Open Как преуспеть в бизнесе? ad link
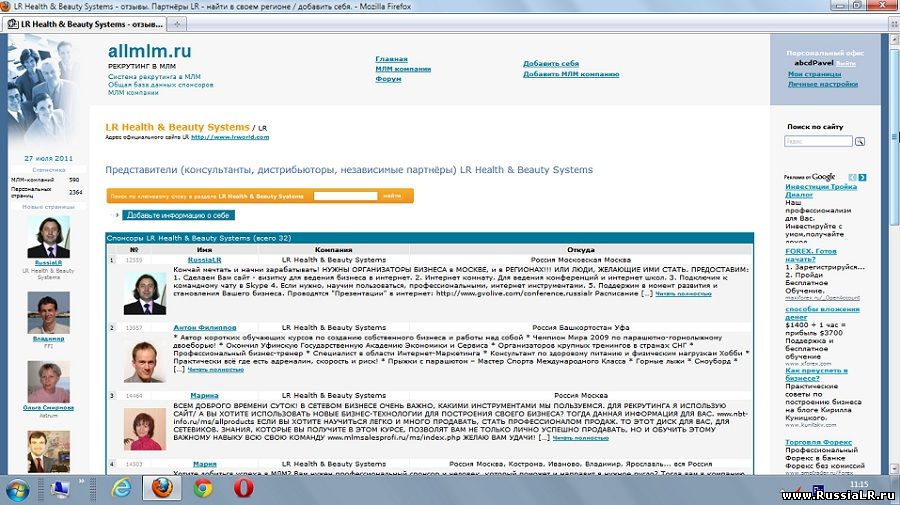900x505 pixels. [816, 374]
